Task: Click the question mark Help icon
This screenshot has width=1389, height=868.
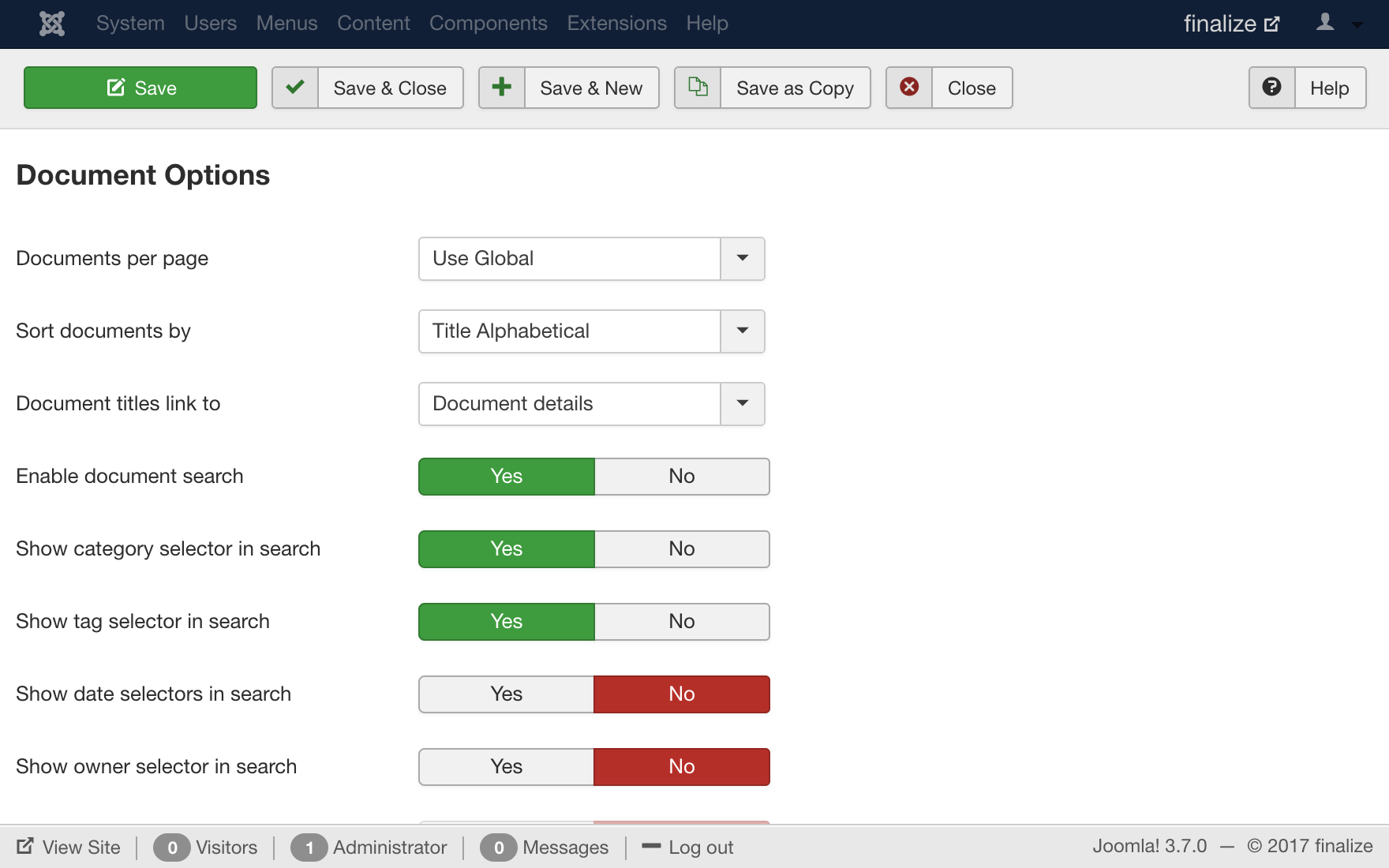Action: click(1271, 88)
